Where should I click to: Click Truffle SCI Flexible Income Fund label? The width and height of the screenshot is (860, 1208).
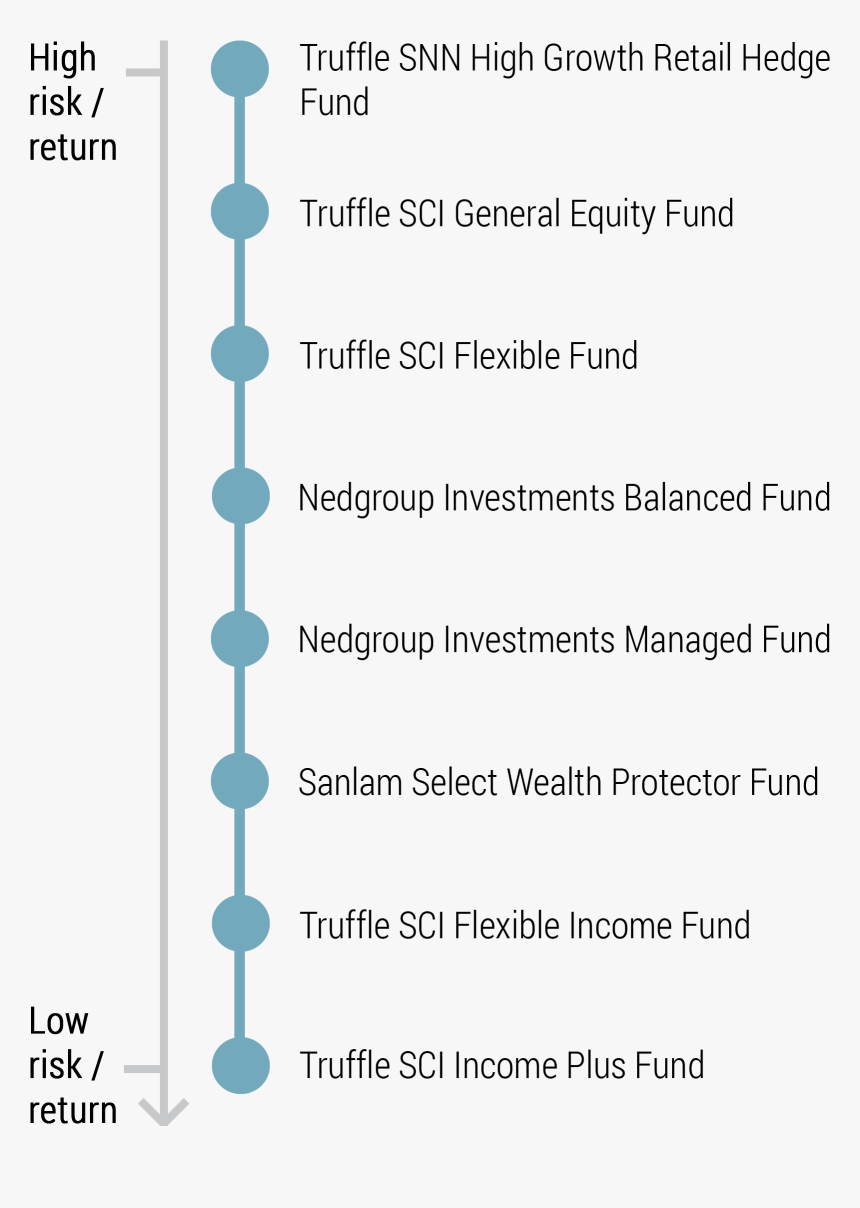(525, 925)
